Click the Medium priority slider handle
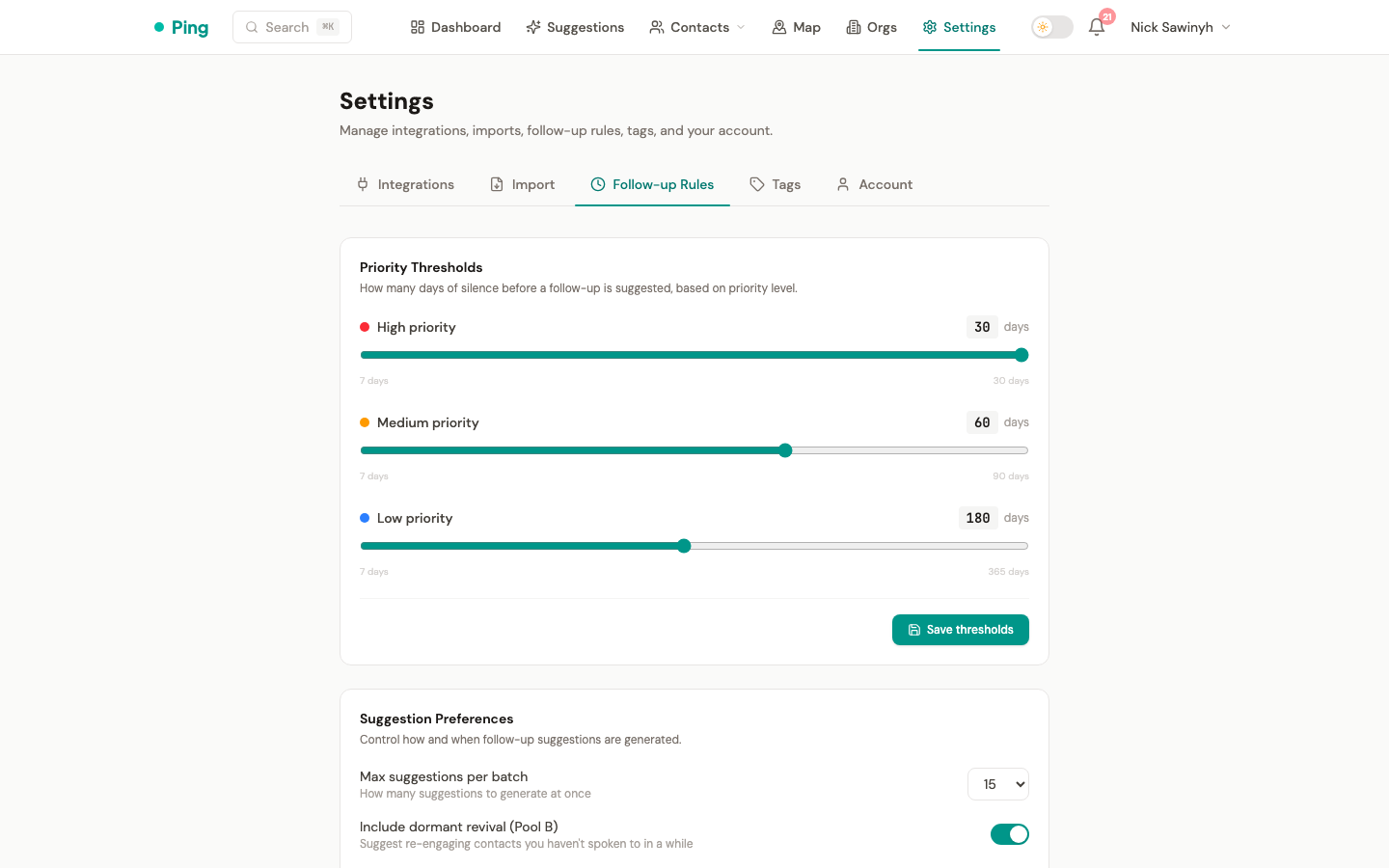 (x=785, y=450)
